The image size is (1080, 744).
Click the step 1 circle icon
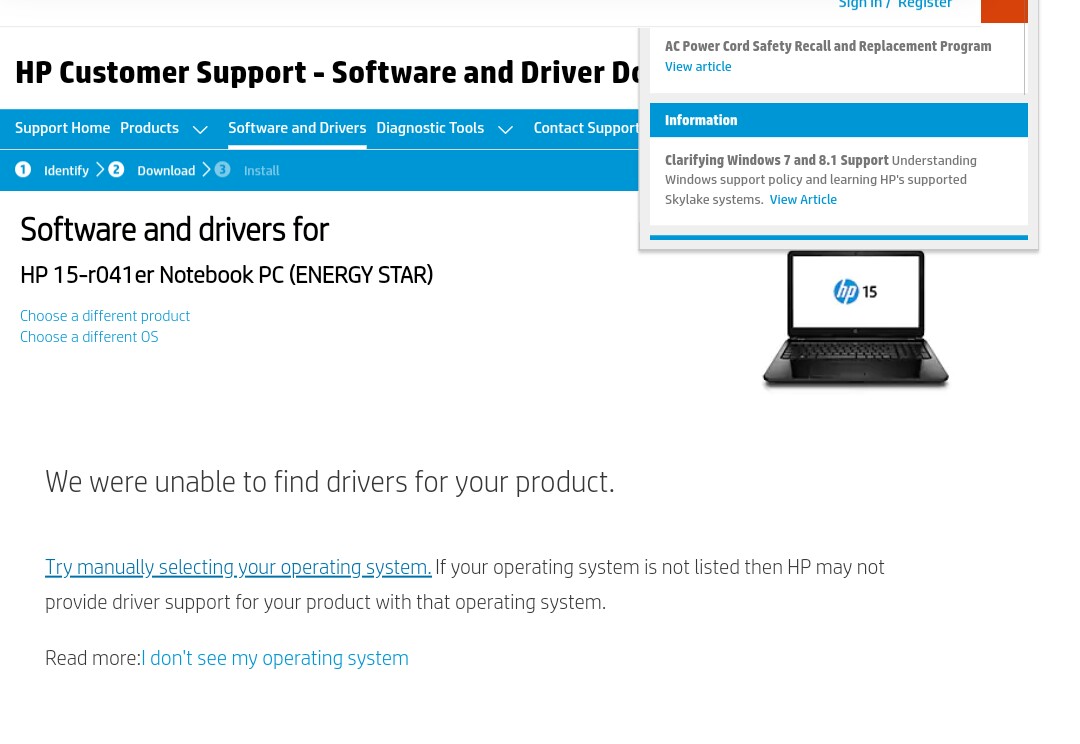click(x=23, y=169)
